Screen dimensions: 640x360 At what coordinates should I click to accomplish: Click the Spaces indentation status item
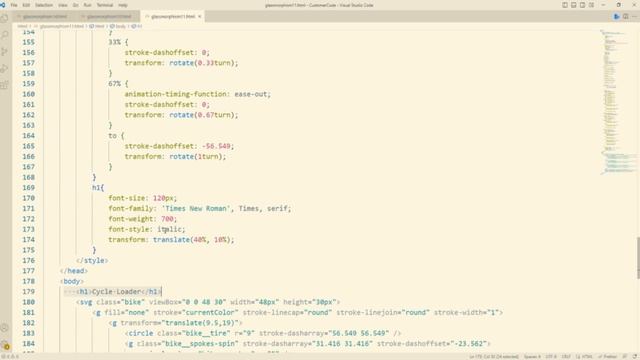click(532, 357)
